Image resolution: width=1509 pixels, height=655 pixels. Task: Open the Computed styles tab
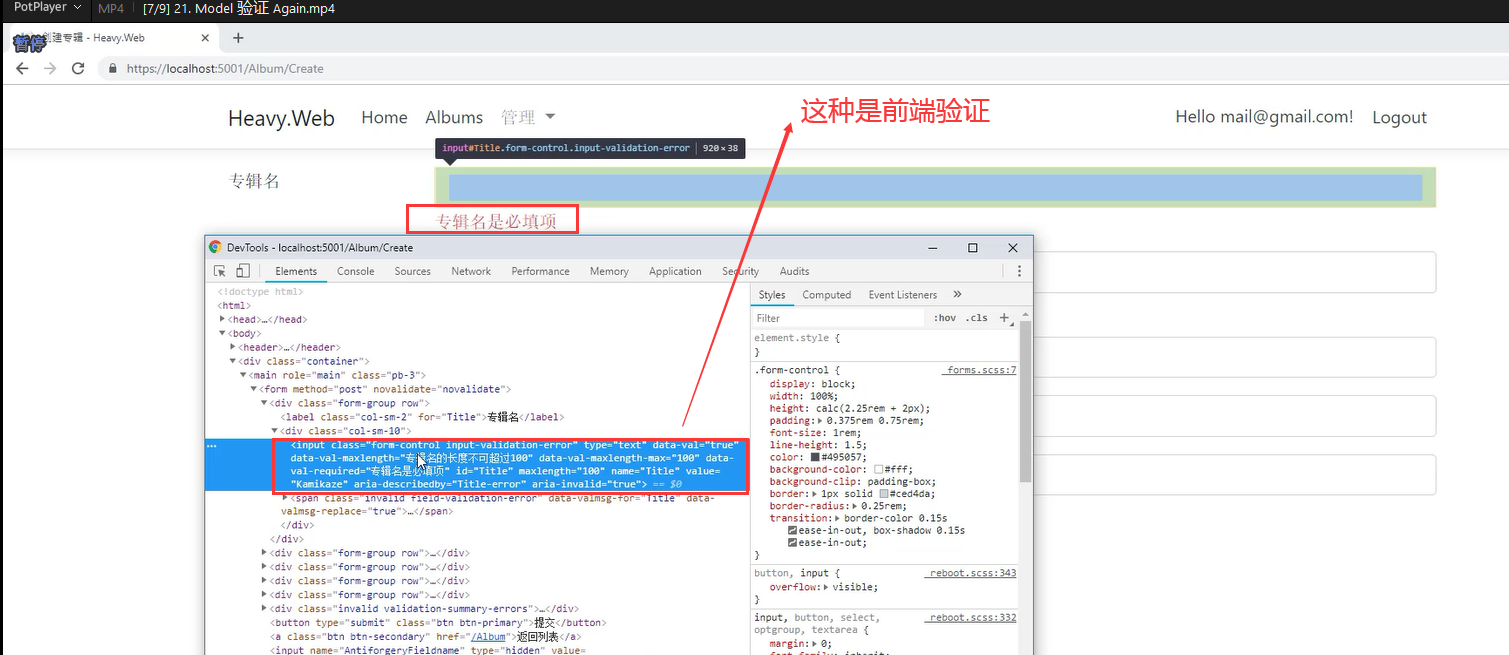tap(826, 295)
